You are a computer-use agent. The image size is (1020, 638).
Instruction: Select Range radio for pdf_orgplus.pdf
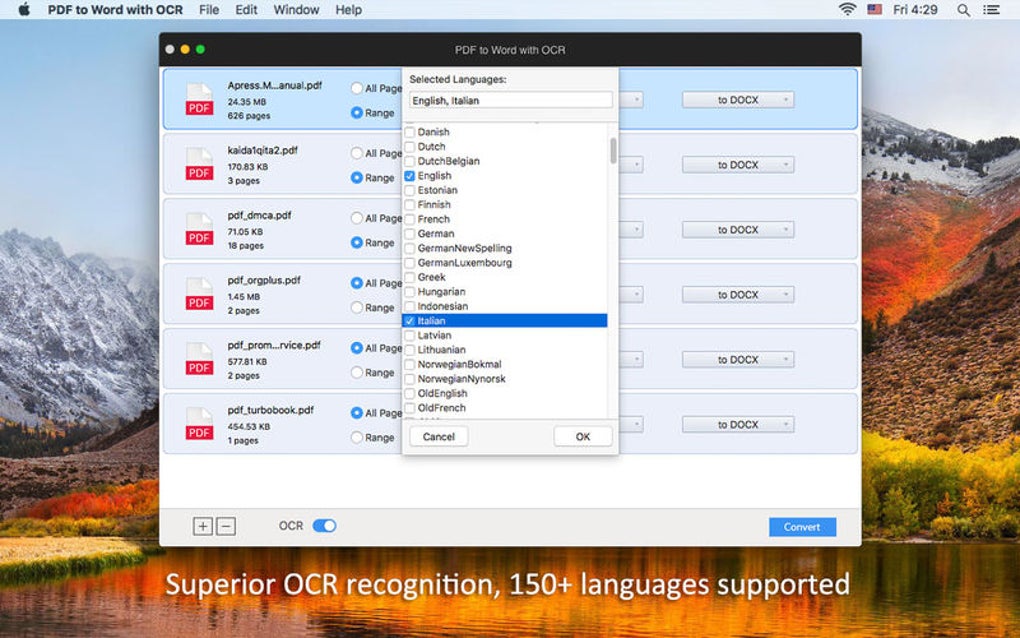click(356, 307)
